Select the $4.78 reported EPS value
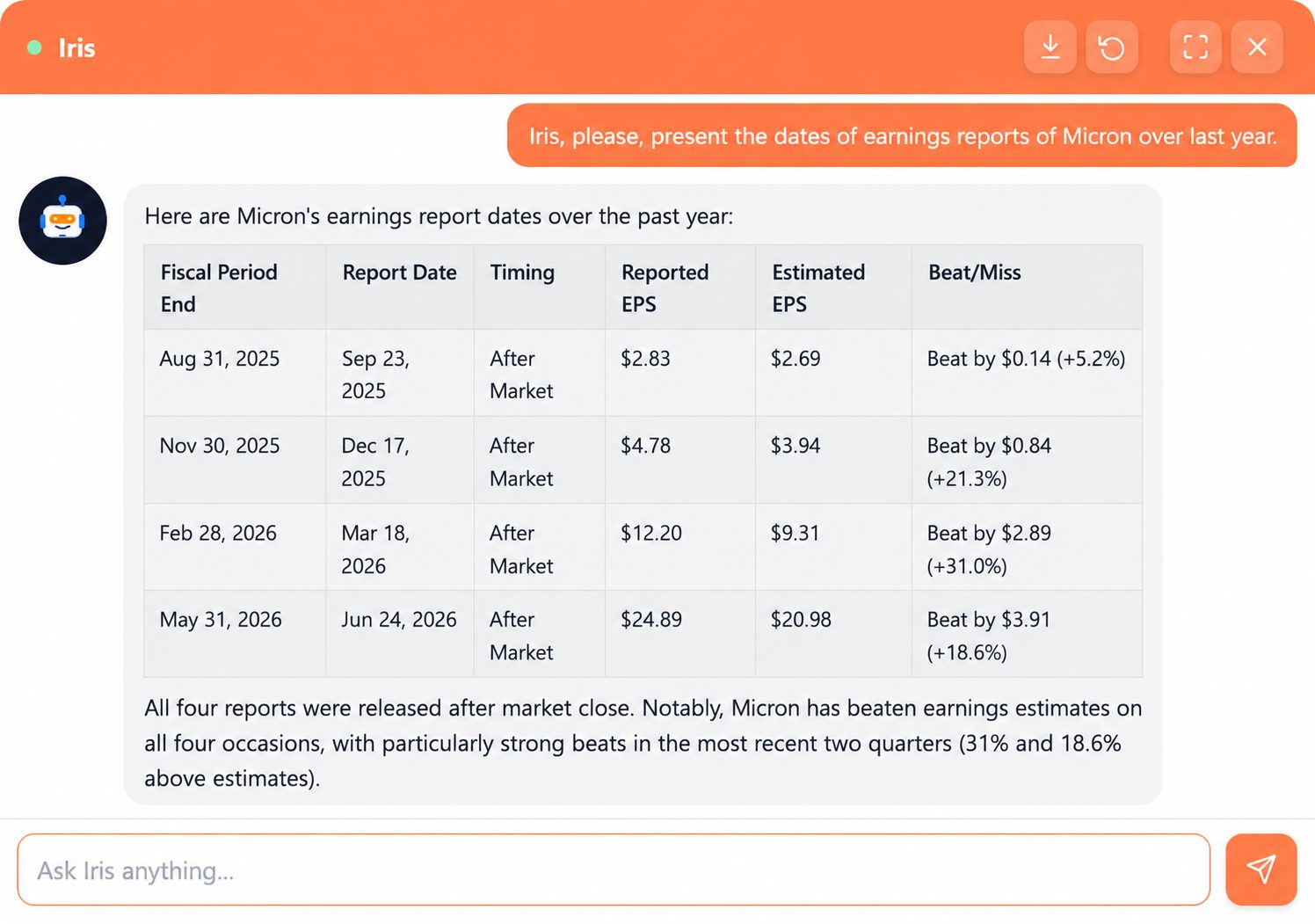The image size is (1315, 924). pos(680,460)
